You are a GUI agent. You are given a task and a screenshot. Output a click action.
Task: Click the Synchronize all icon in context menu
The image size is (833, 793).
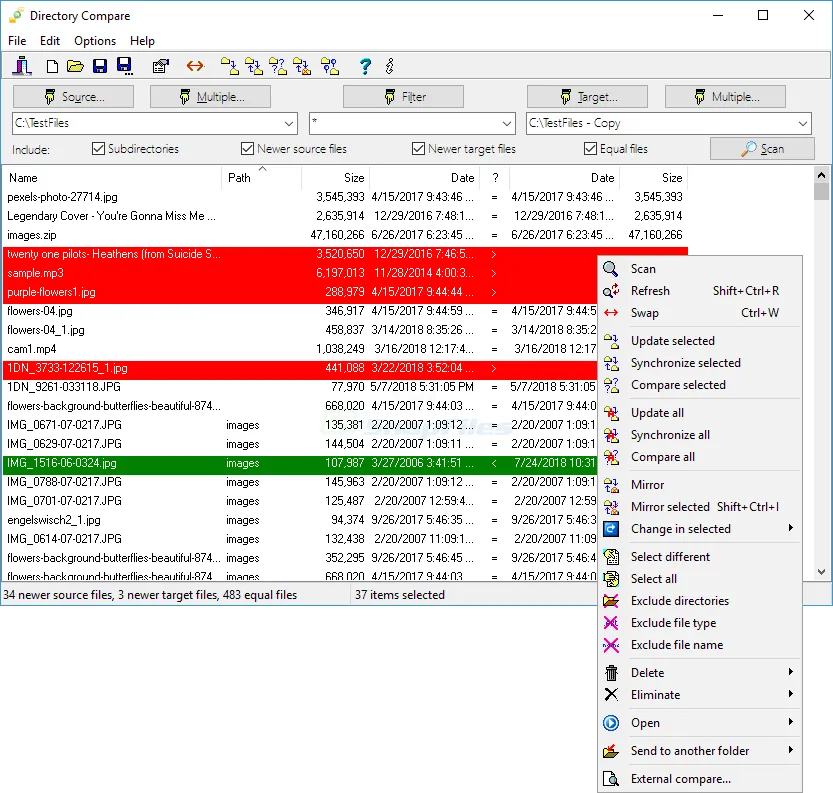(611, 435)
